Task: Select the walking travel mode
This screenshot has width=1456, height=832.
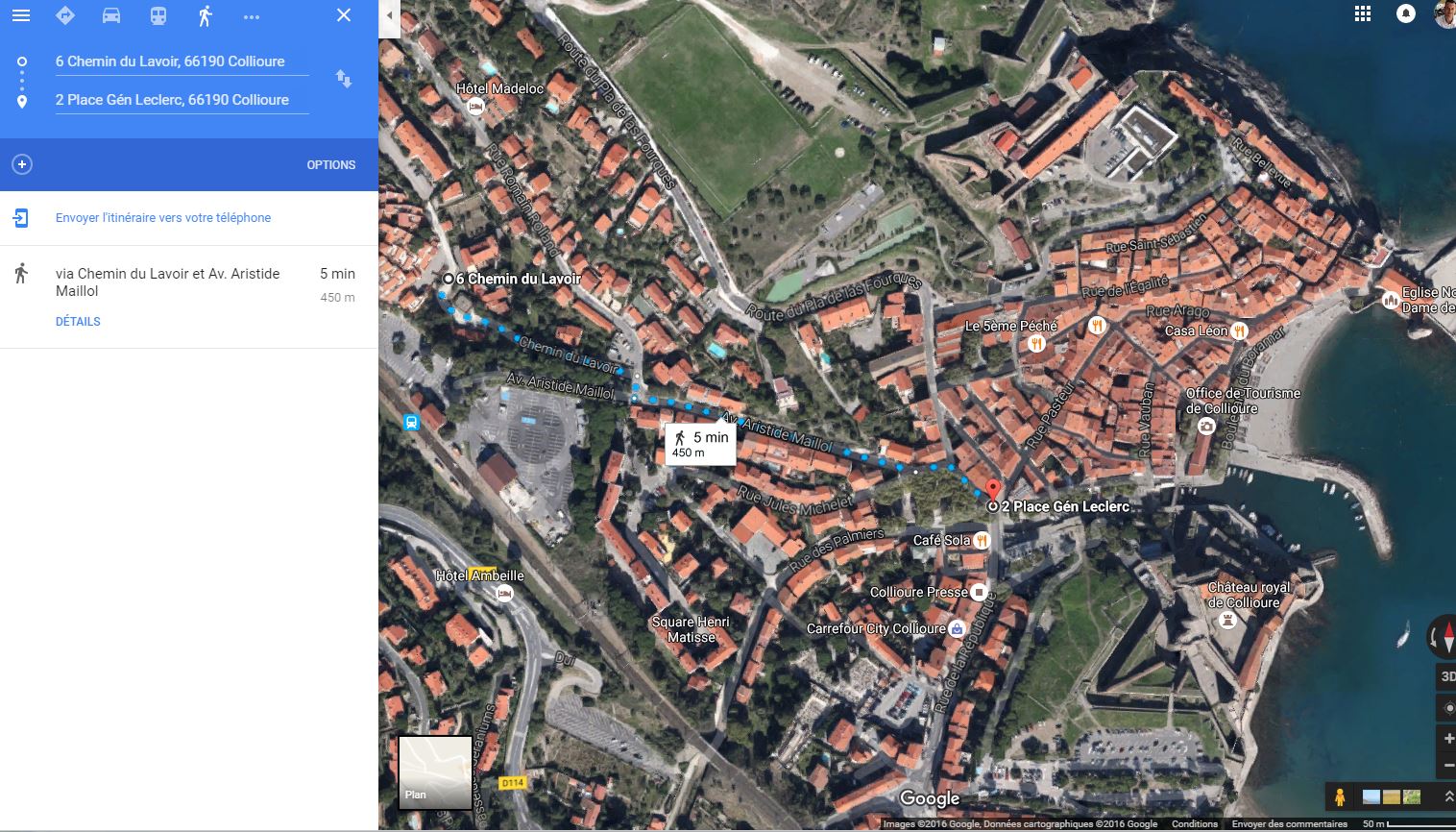Action: click(205, 15)
